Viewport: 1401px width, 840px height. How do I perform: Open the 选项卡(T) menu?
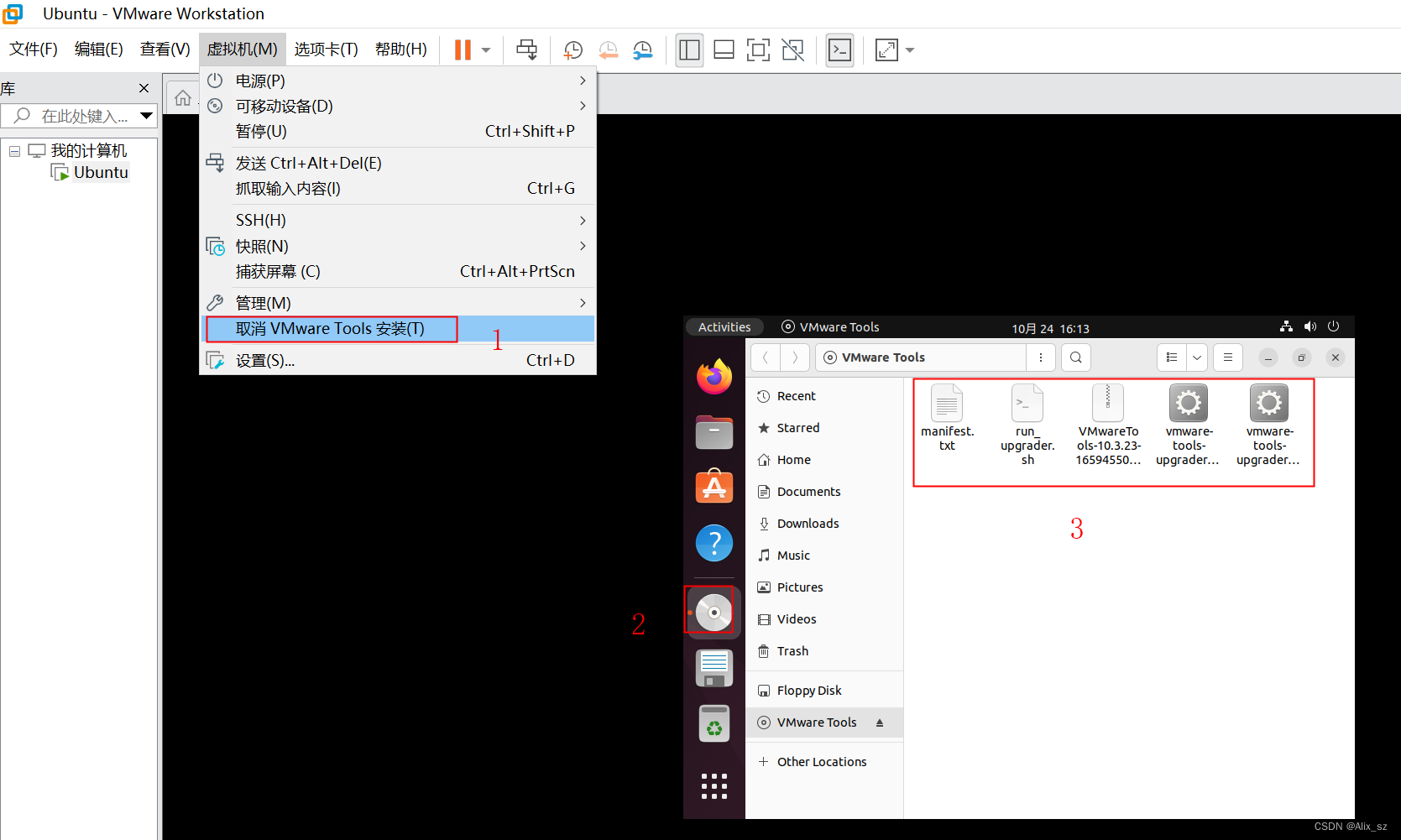pyautogui.click(x=326, y=50)
